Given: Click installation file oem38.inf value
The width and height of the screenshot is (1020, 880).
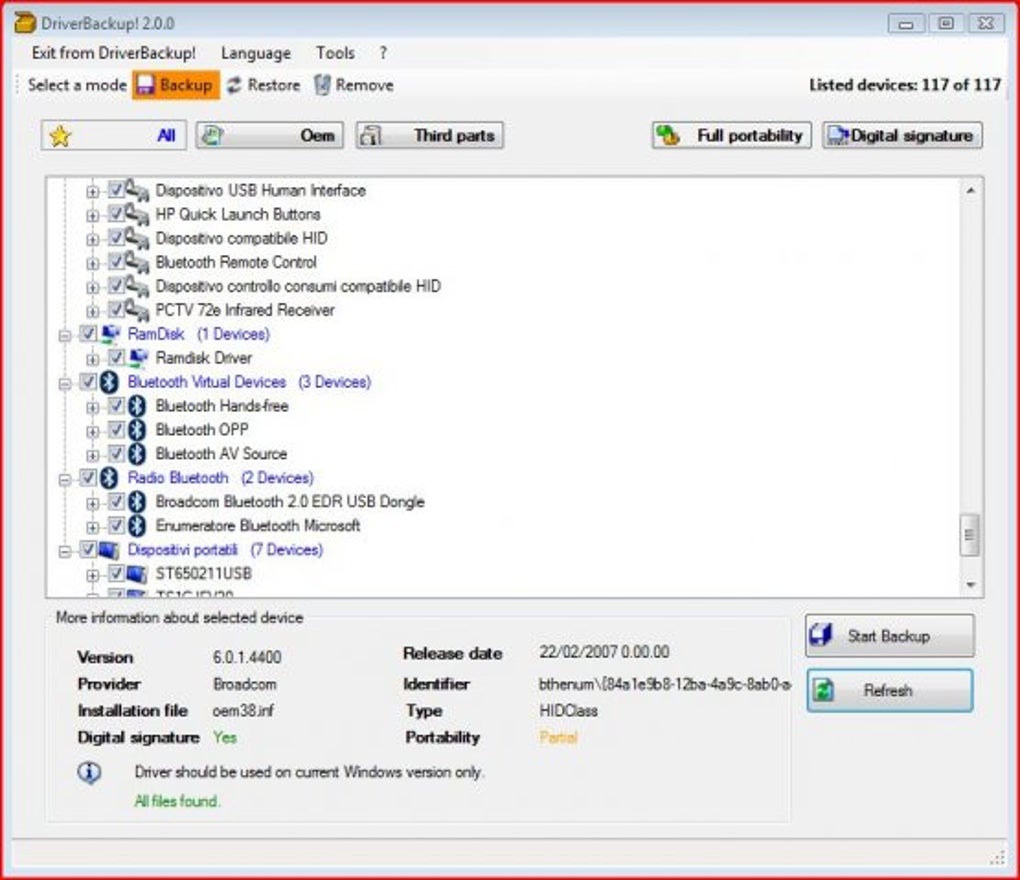Looking at the screenshot, I should pyautogui.click(x=243, y=710).
